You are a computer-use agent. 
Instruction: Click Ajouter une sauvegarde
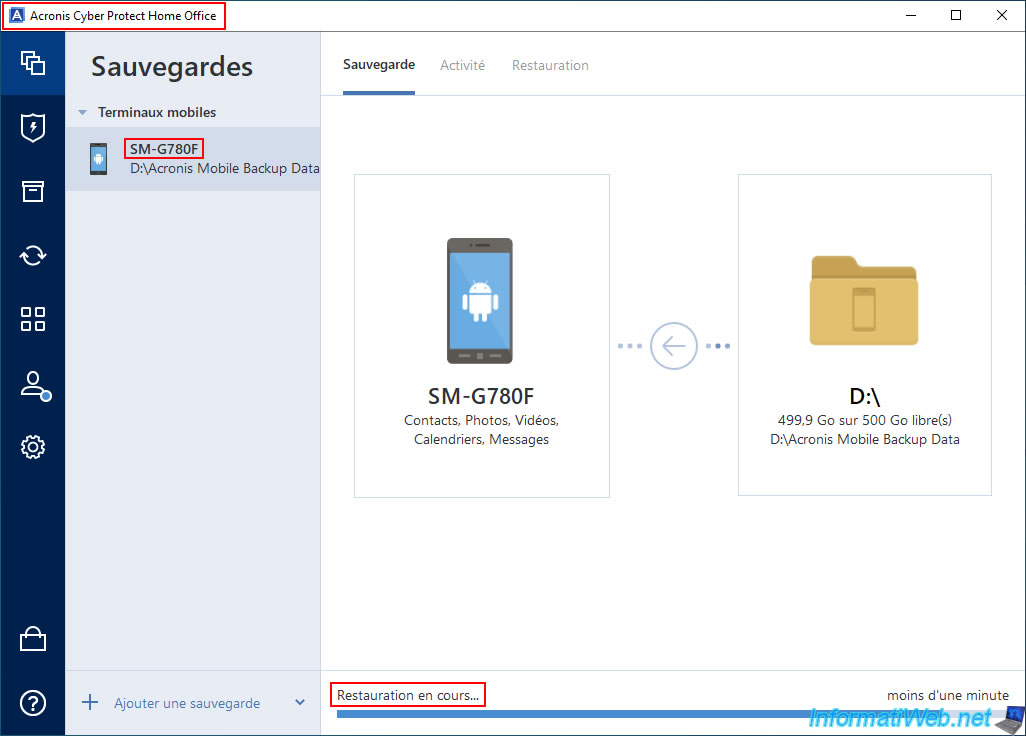[187, 703]
